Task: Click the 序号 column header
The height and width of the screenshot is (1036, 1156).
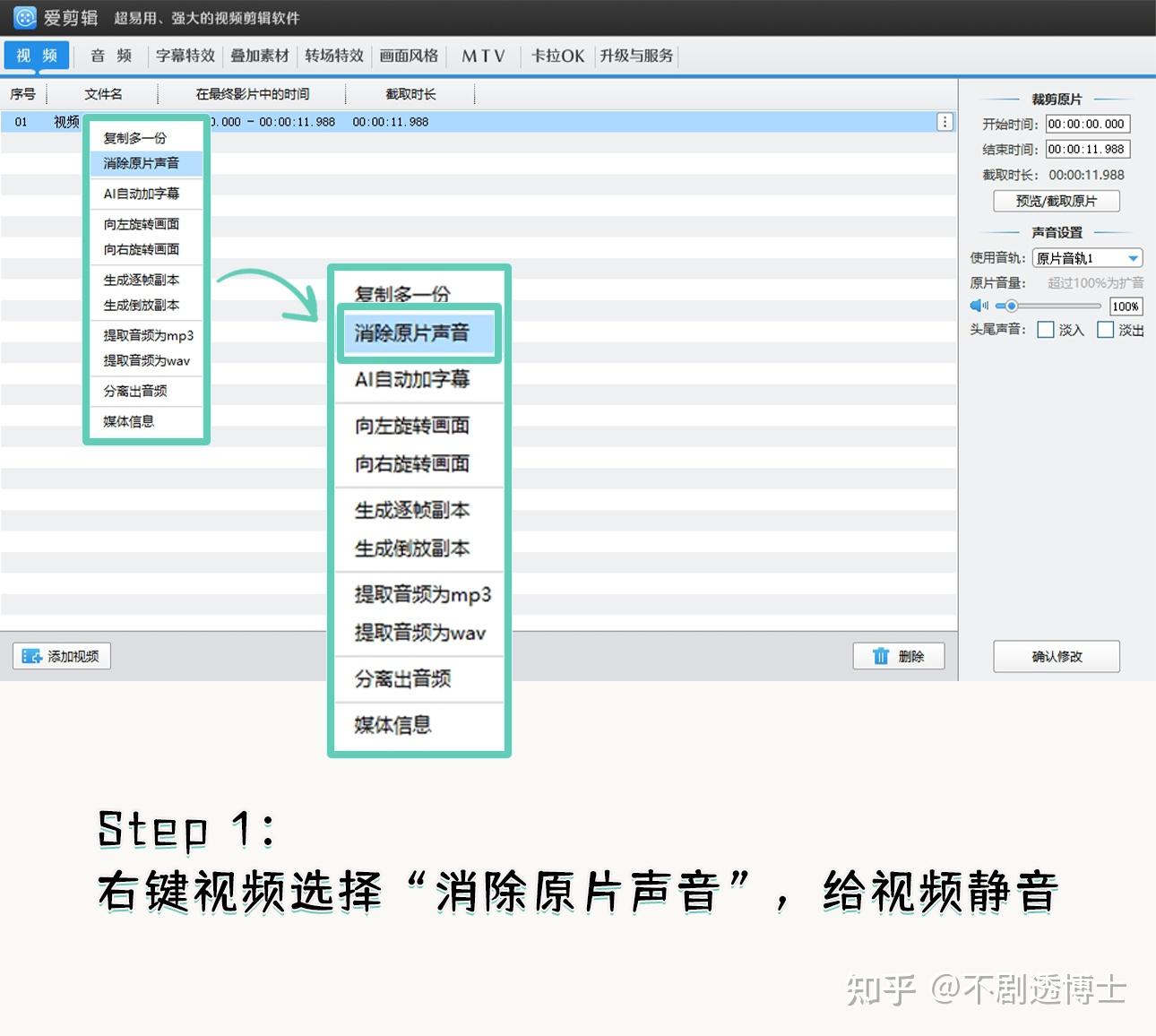Action: (23, 94)
